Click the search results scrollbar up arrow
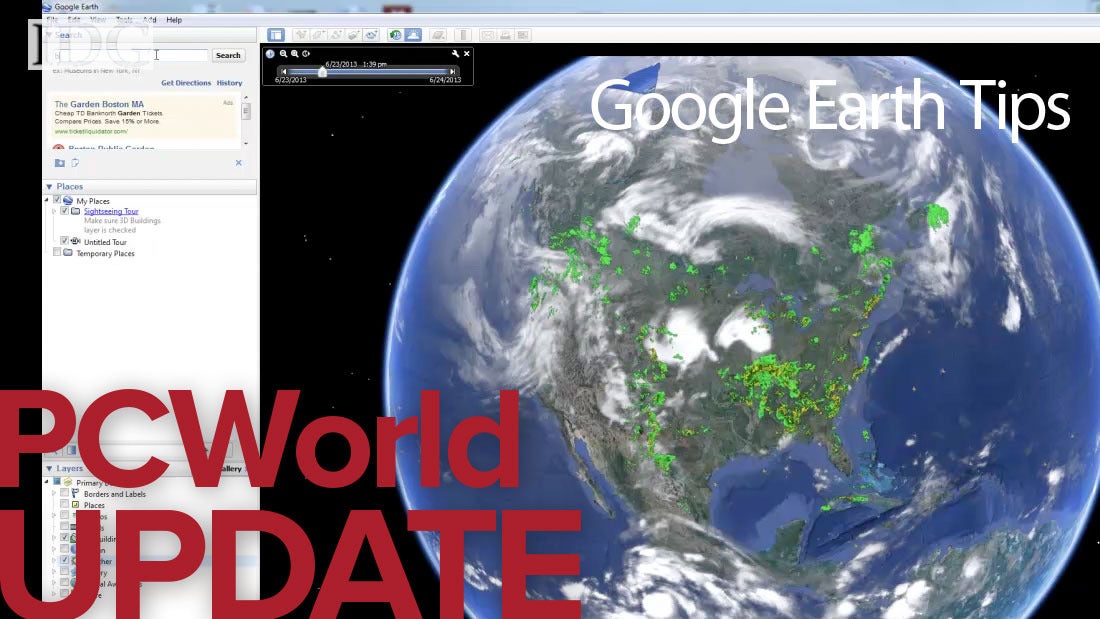Image resolution: width=1100 pixels, height=619 pixels. tap(246, 98)
